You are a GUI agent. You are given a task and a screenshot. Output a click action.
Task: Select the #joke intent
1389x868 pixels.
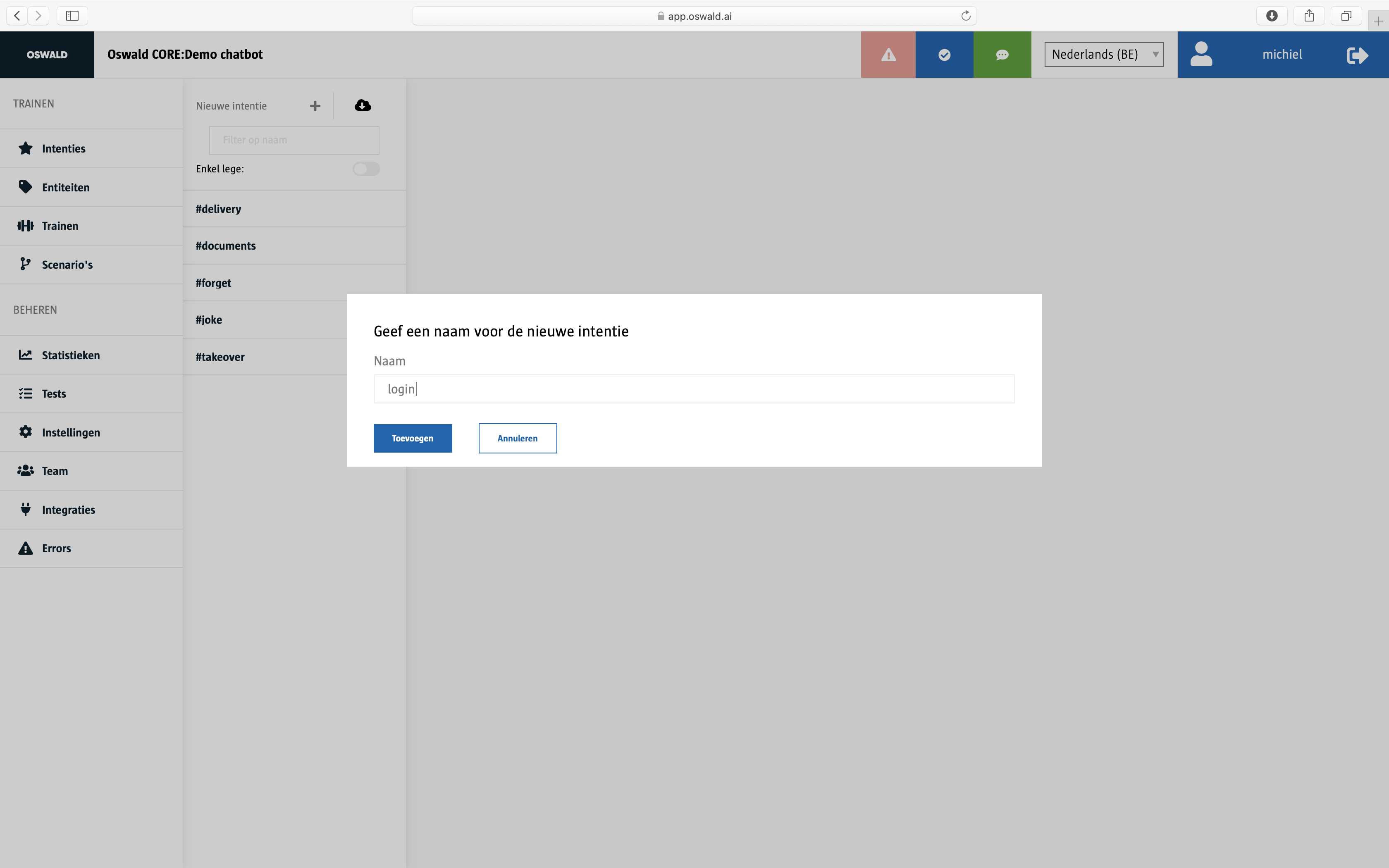click(x=265, y=320)
